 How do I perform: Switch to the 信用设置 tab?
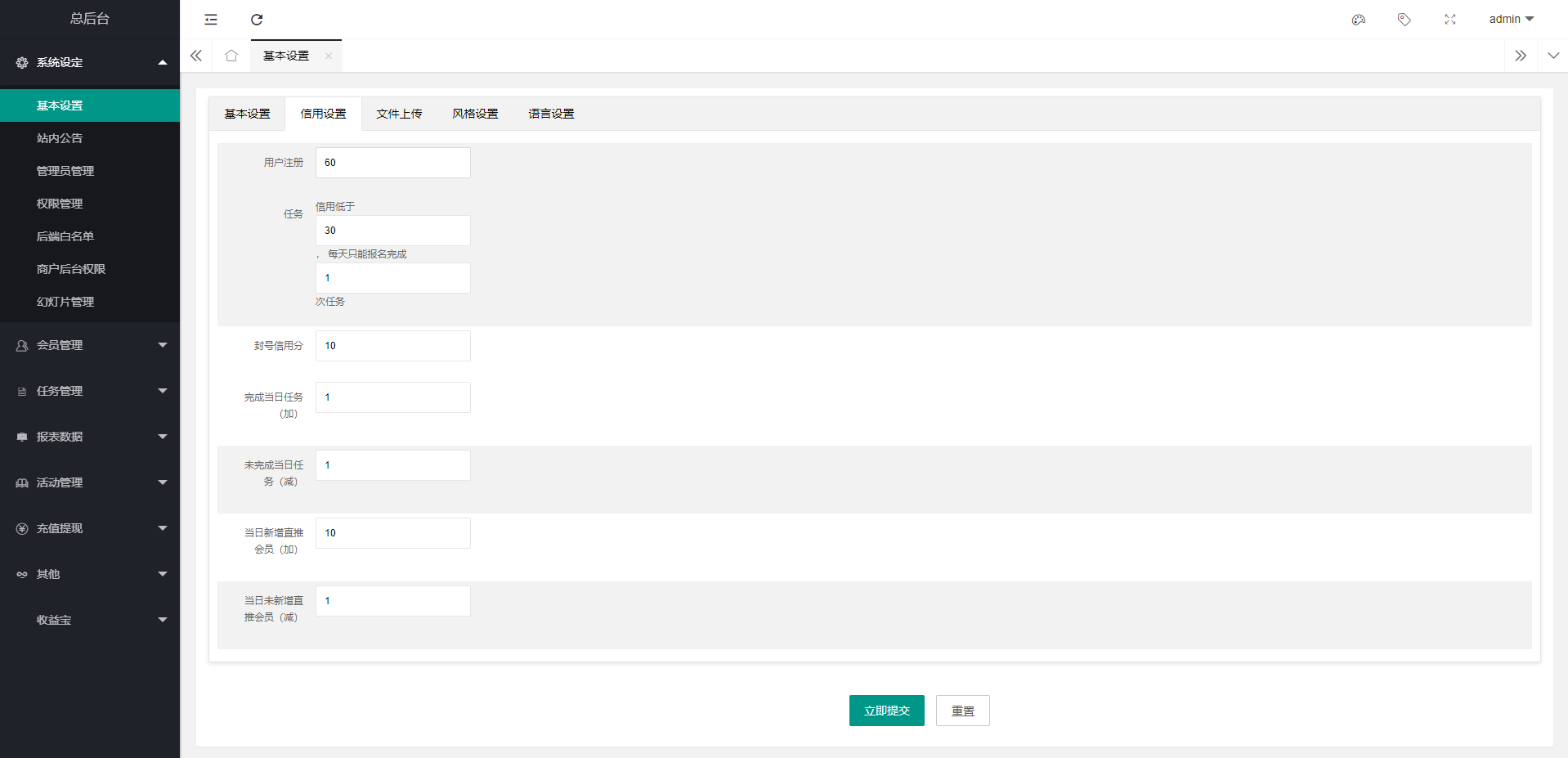323,114
